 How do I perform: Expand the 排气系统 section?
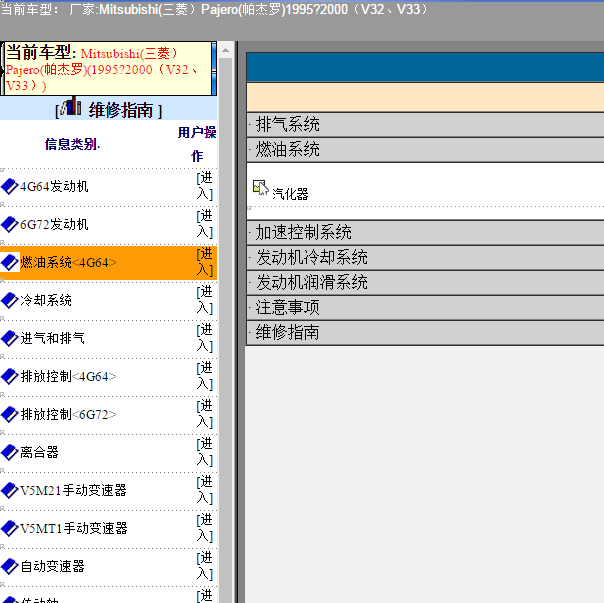point(425,124)
